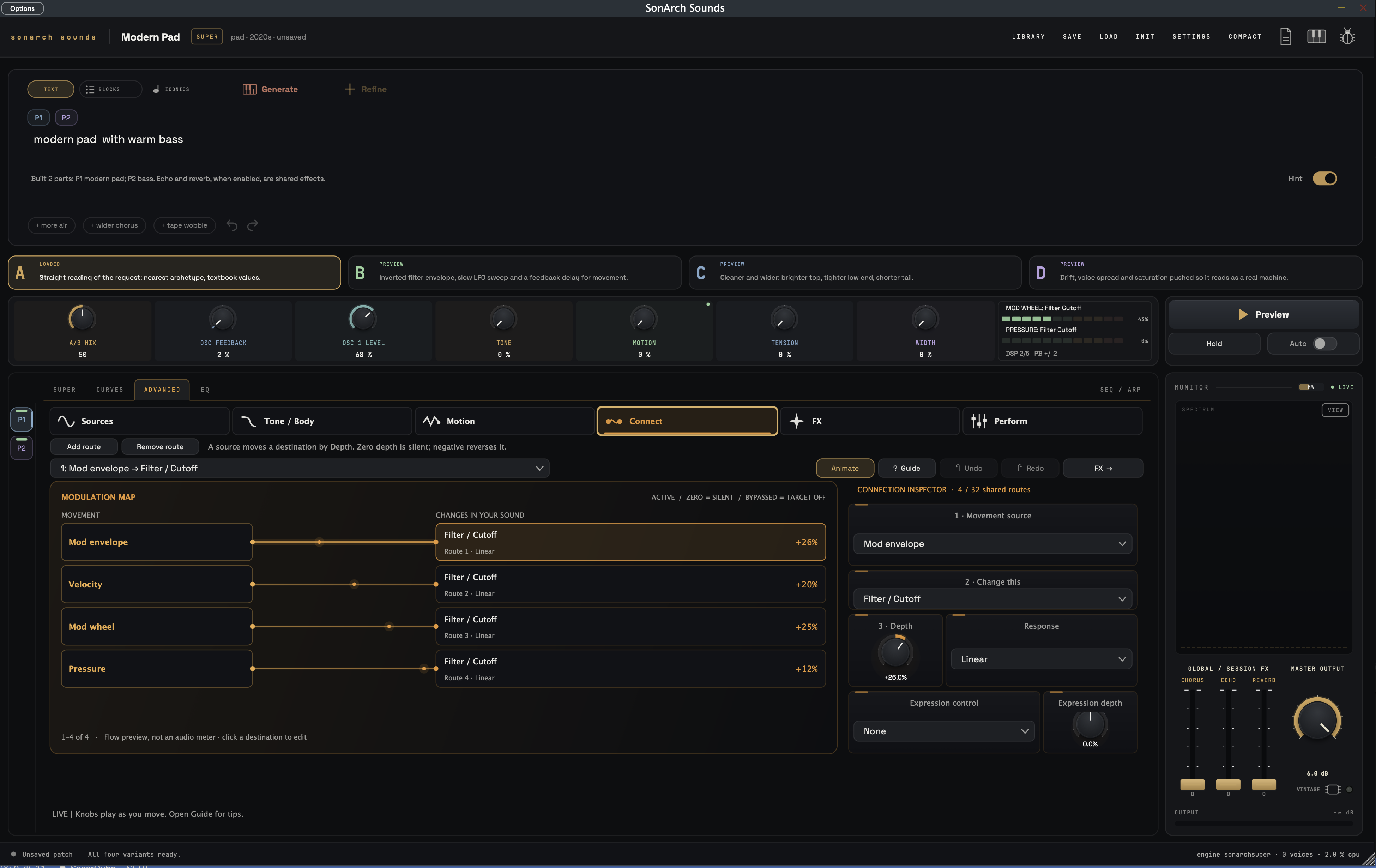Viewport: 1376px width, 868px height.
Task: Click the Sources sine wave icon
Action: [x=66, y=421]
